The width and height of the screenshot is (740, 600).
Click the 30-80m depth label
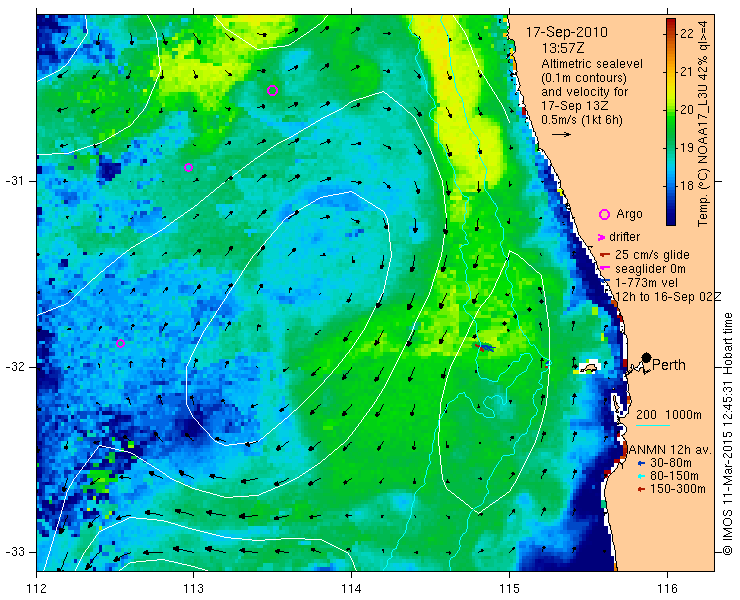click(x=671, y=463)
